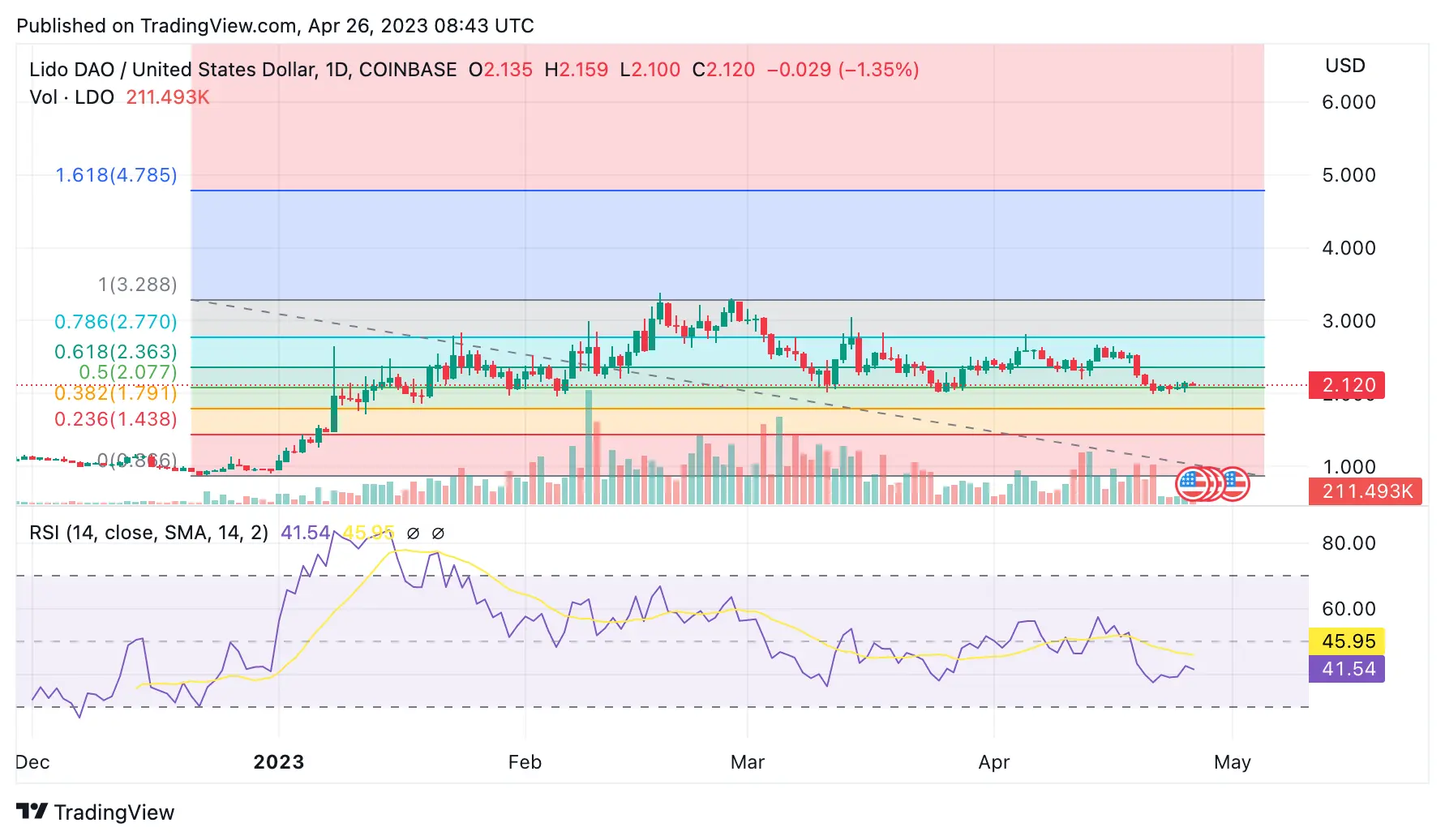This screenshot has height=840, width=1445.
Task: Click the volume value 211.493K in legend
Action: point(167,97)
